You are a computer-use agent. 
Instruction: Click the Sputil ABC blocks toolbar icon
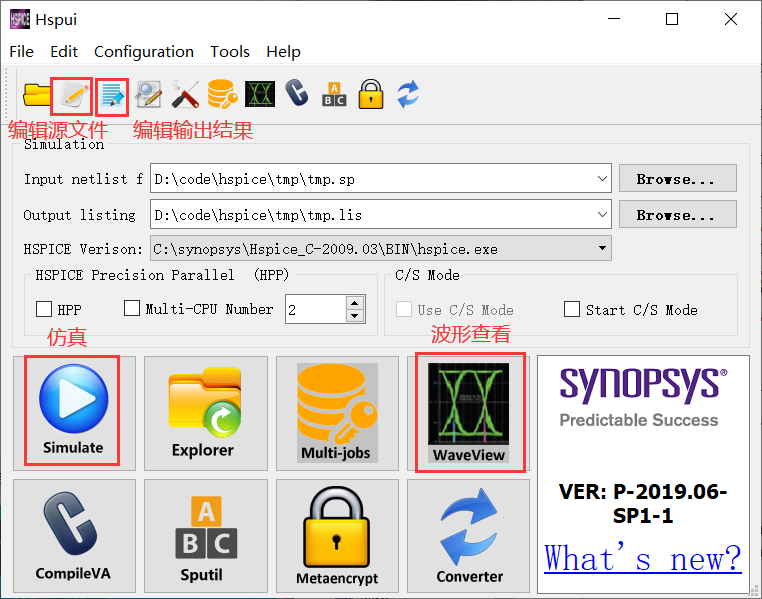pyautogui.click(x=334, y=94)
